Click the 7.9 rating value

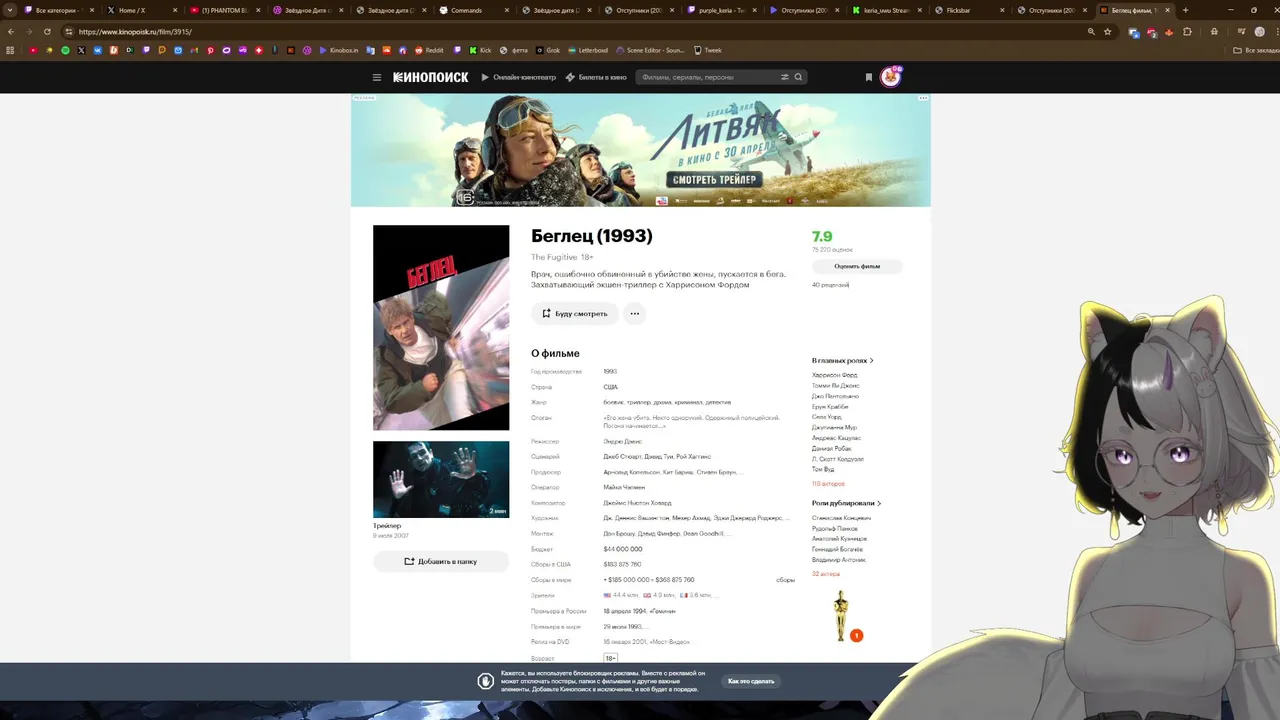tap(822, 237)
